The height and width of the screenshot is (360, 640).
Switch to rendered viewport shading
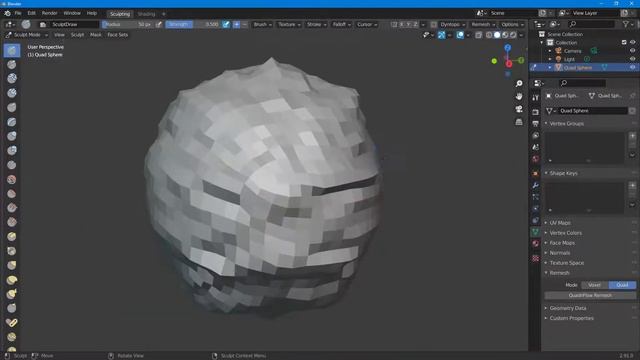(x=513, y=35)
